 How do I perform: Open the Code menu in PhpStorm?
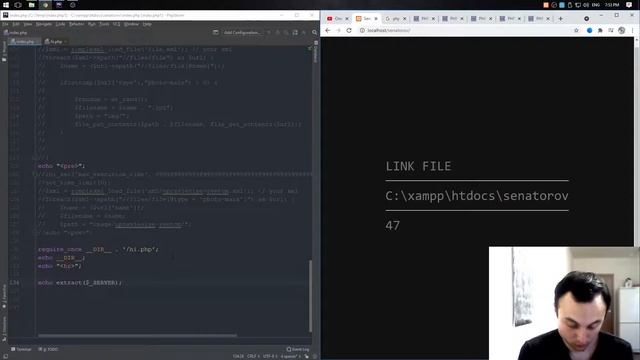60,24
